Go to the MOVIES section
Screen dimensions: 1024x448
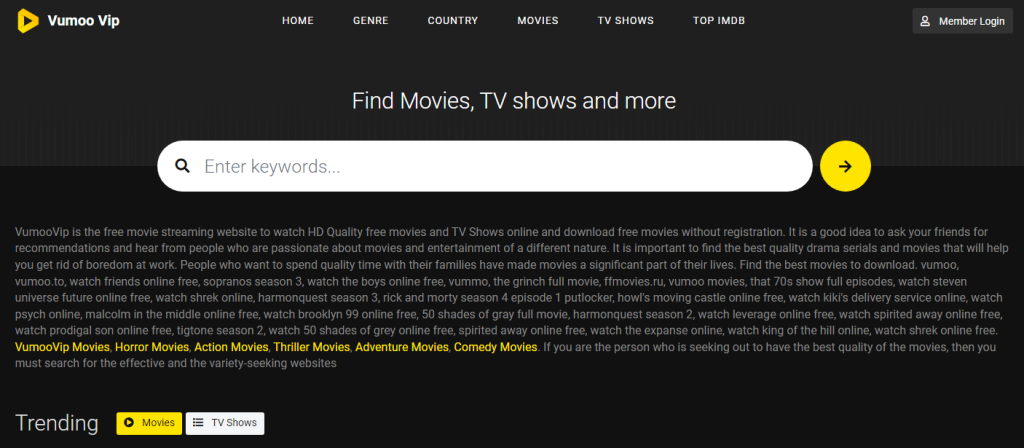tap(538, 21)
